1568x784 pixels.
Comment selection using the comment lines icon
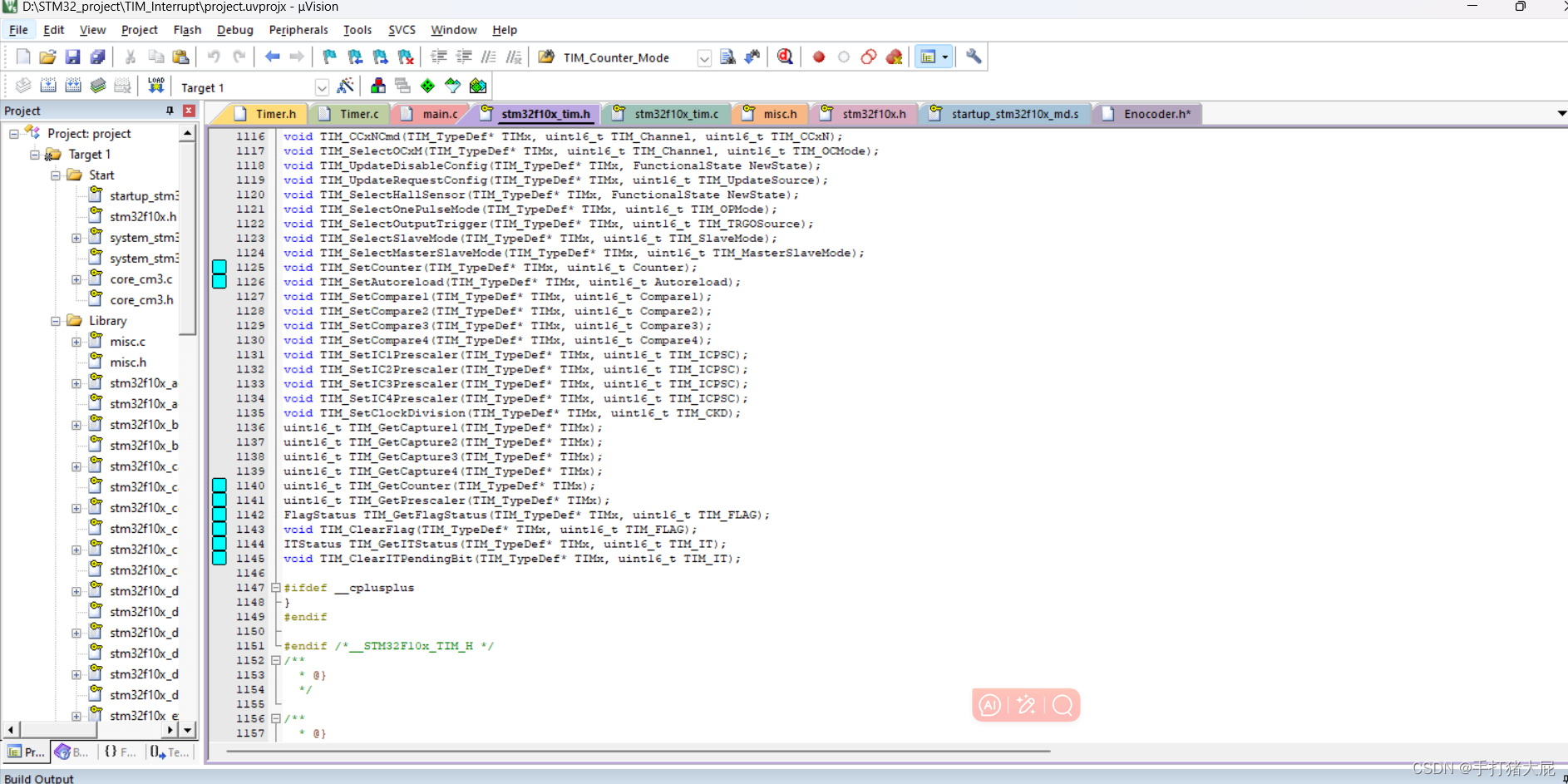489,57
